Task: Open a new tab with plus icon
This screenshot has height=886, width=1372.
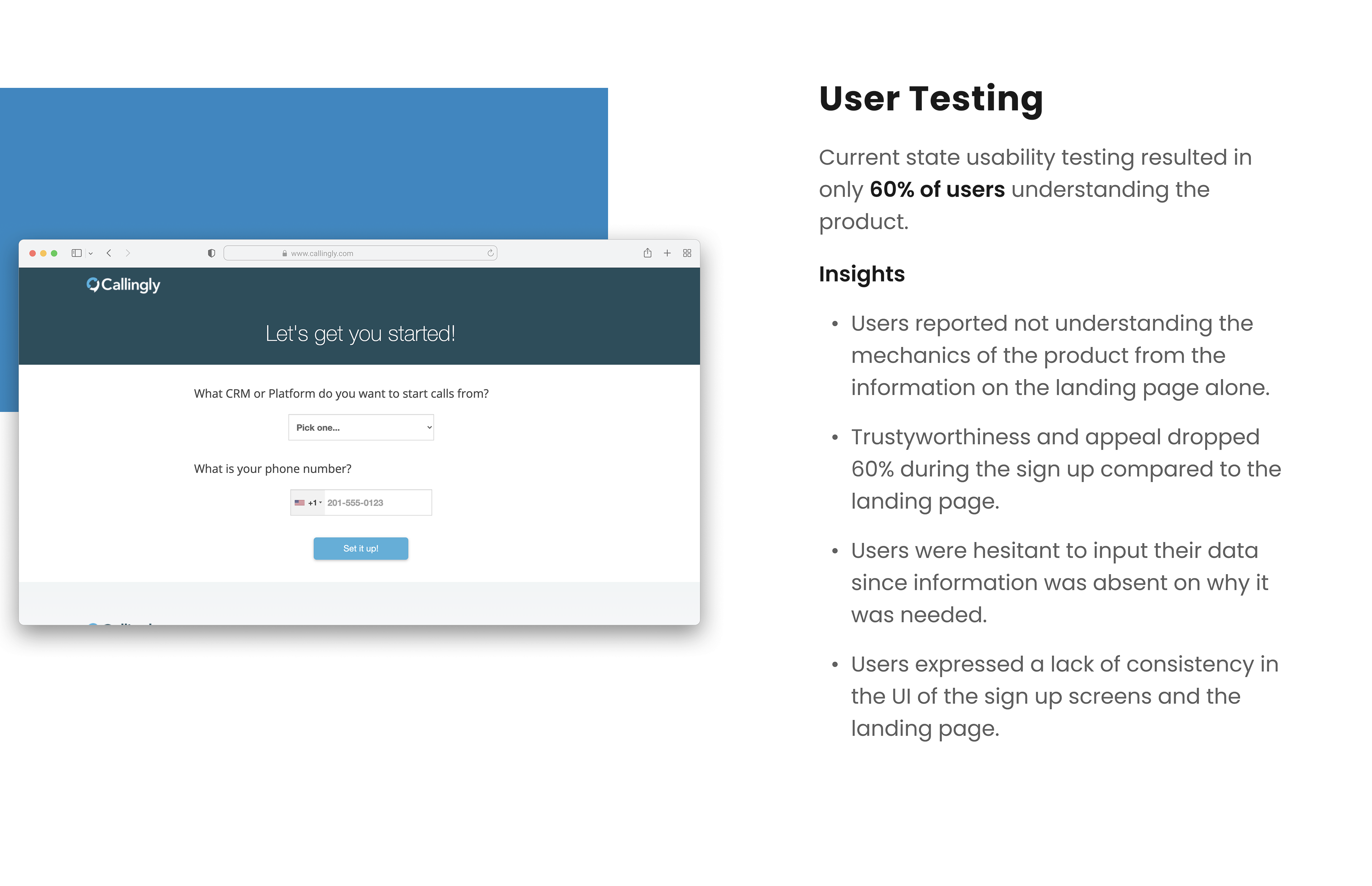Action: click(667, 253)
